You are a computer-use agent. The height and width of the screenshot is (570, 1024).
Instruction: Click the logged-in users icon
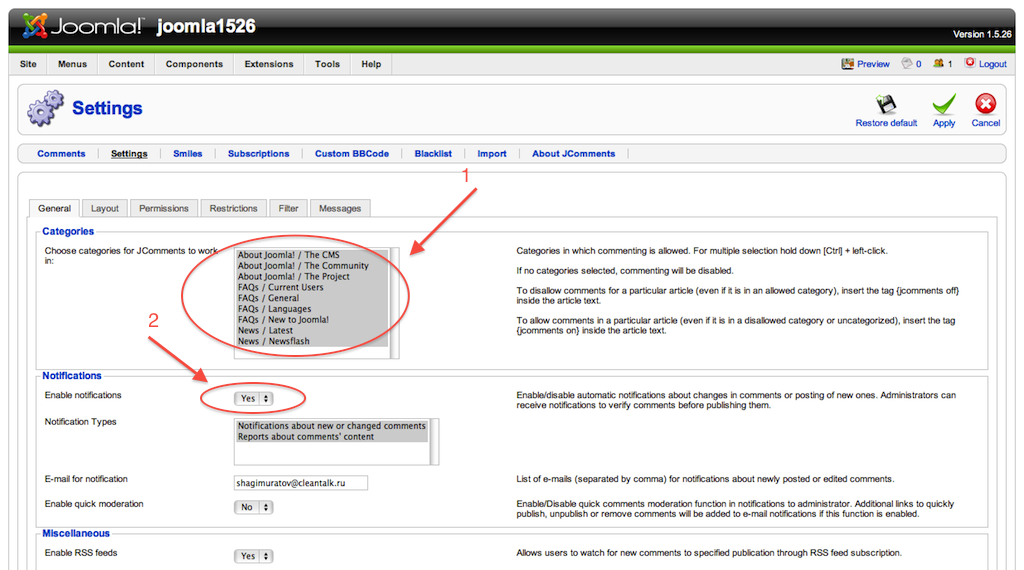pos(938,64)
